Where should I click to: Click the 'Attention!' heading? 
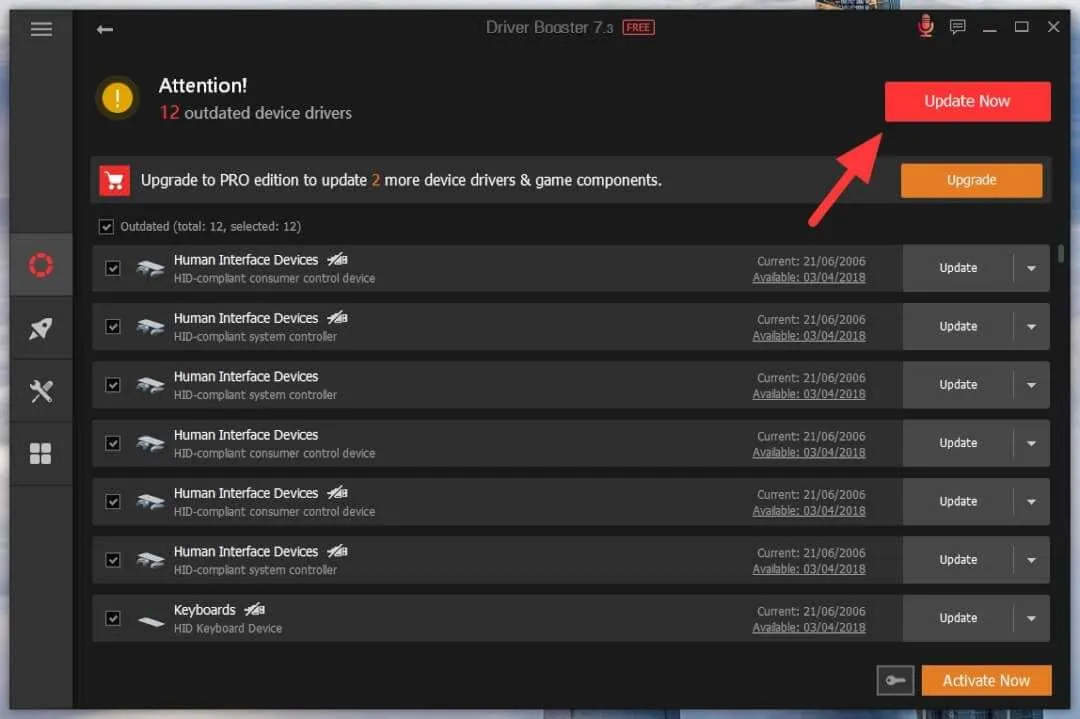pyautogui.click(x=202, y=85)
